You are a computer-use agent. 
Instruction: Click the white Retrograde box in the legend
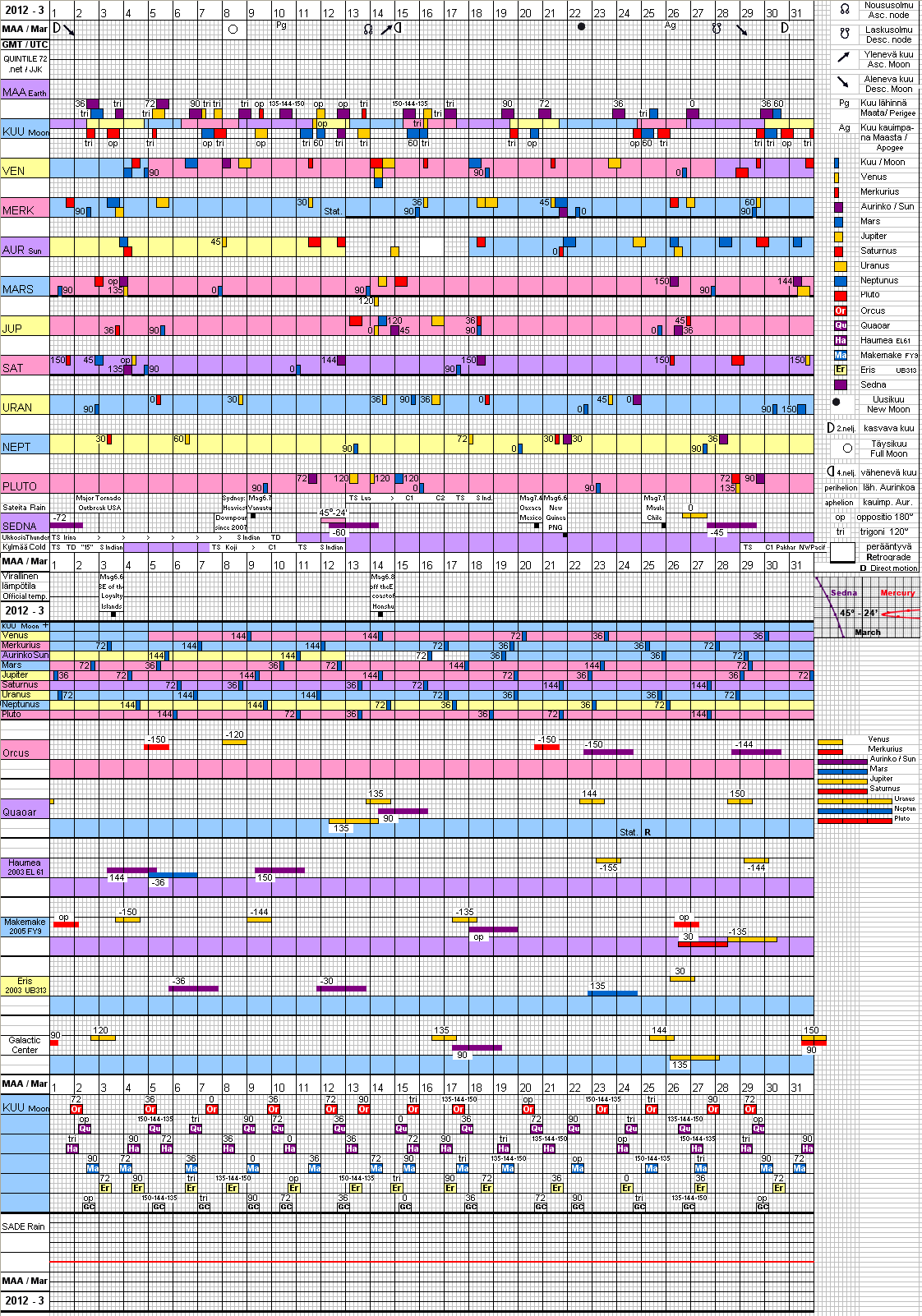pos(842,552)
